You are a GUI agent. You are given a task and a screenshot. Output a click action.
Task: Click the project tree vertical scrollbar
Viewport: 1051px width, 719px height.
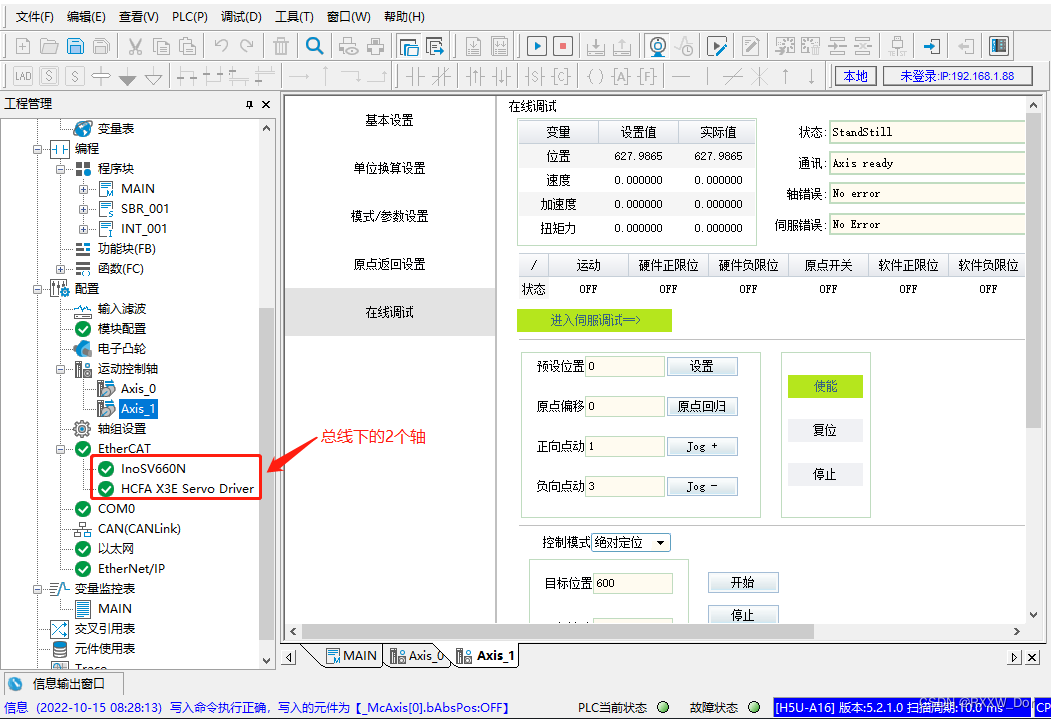(x=266, y=472)
